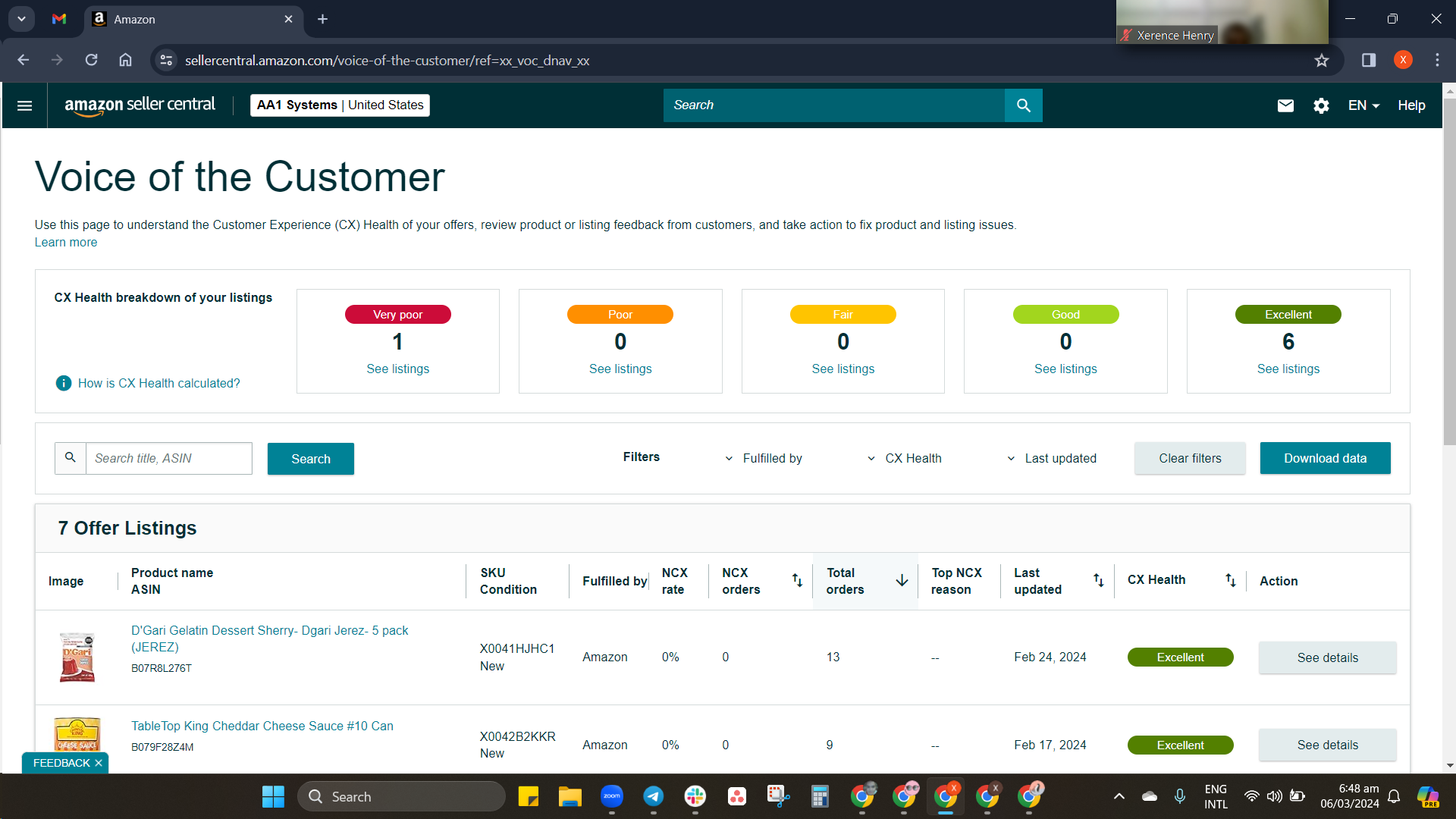See listings under Very poor

coord(397,369)
